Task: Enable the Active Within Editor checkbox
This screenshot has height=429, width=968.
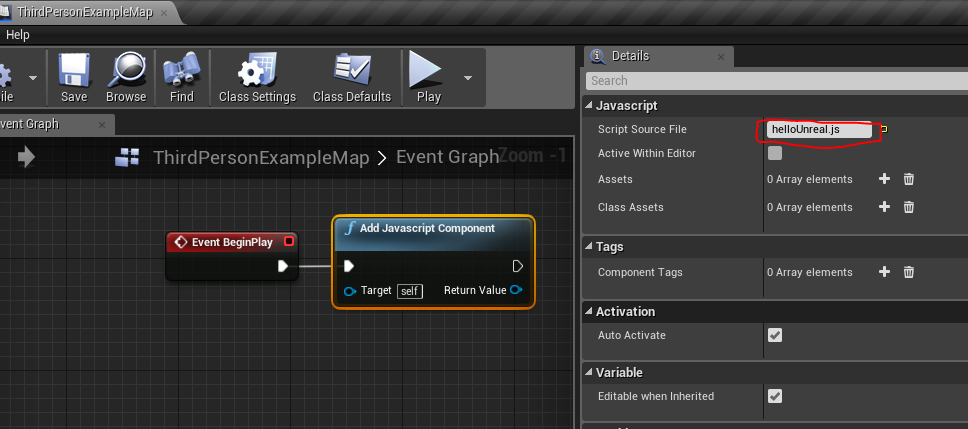Action: click(x=775, y=153)
